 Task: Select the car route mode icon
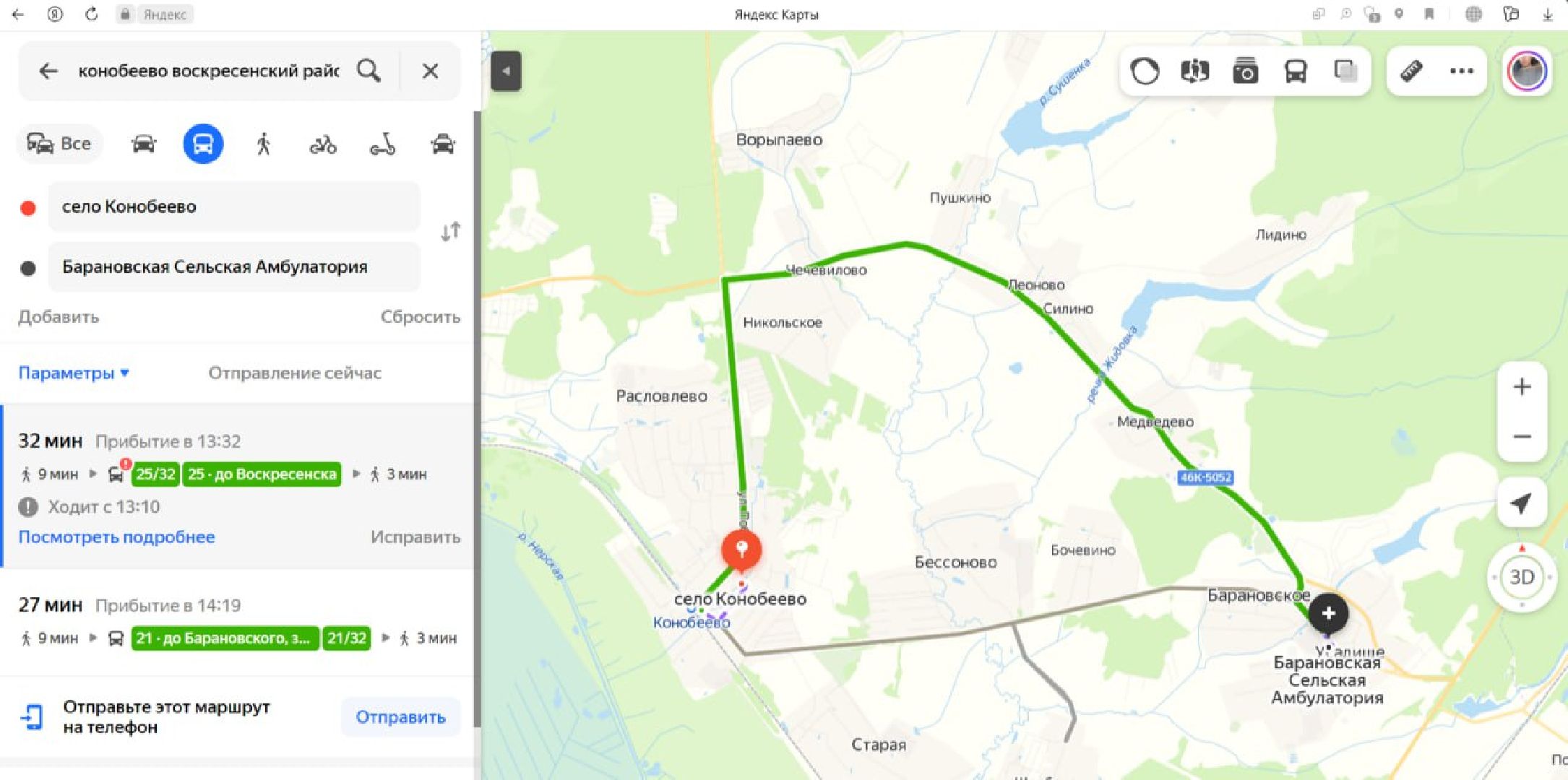point(143,144)
